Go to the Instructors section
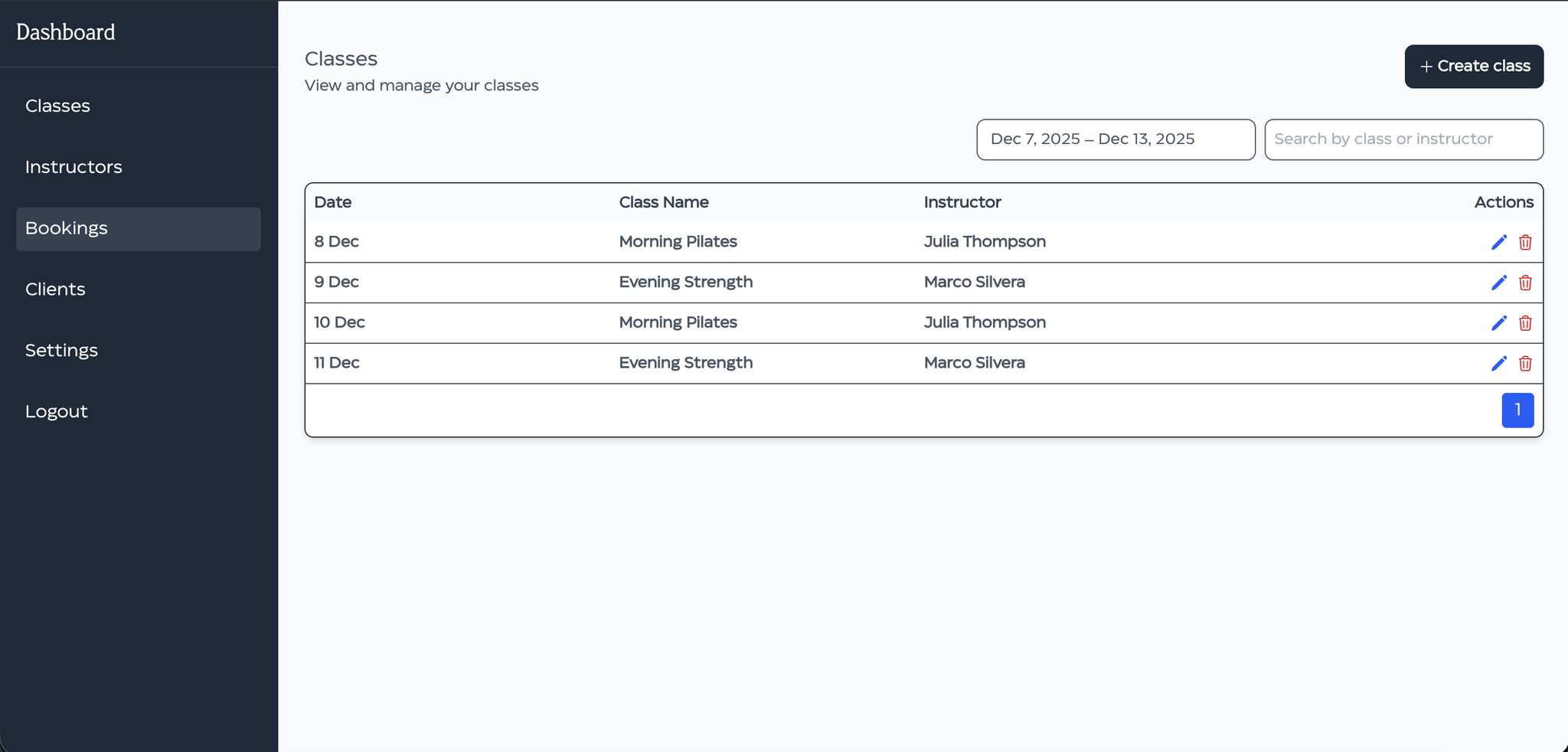The width and height of the screenshot is (1568, 752). (x=73, y=167)
